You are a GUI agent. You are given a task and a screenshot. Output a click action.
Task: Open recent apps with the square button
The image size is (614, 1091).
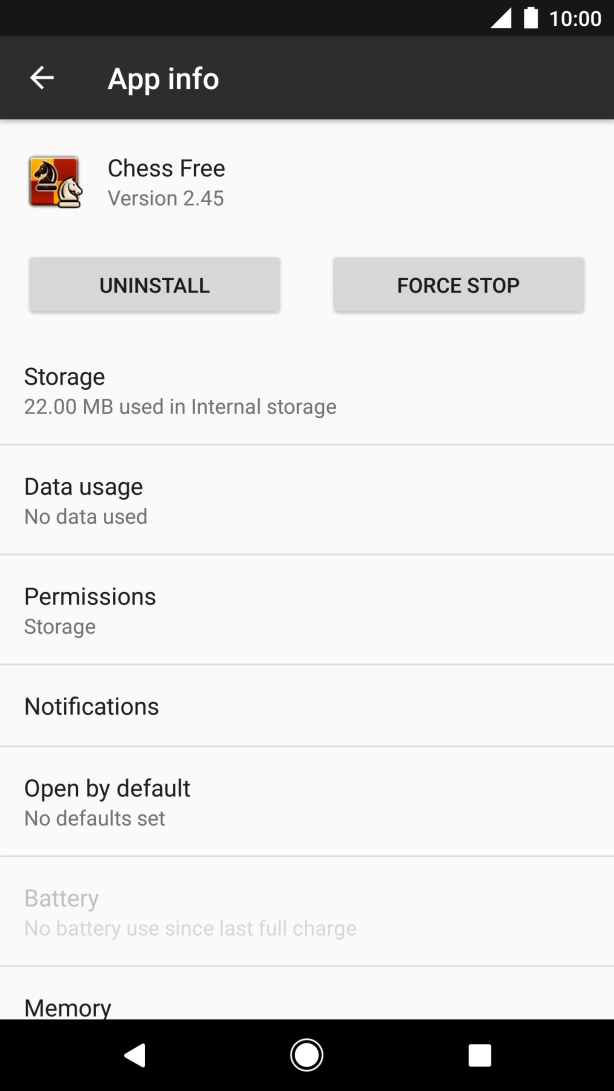click(x=480, y=1055)
